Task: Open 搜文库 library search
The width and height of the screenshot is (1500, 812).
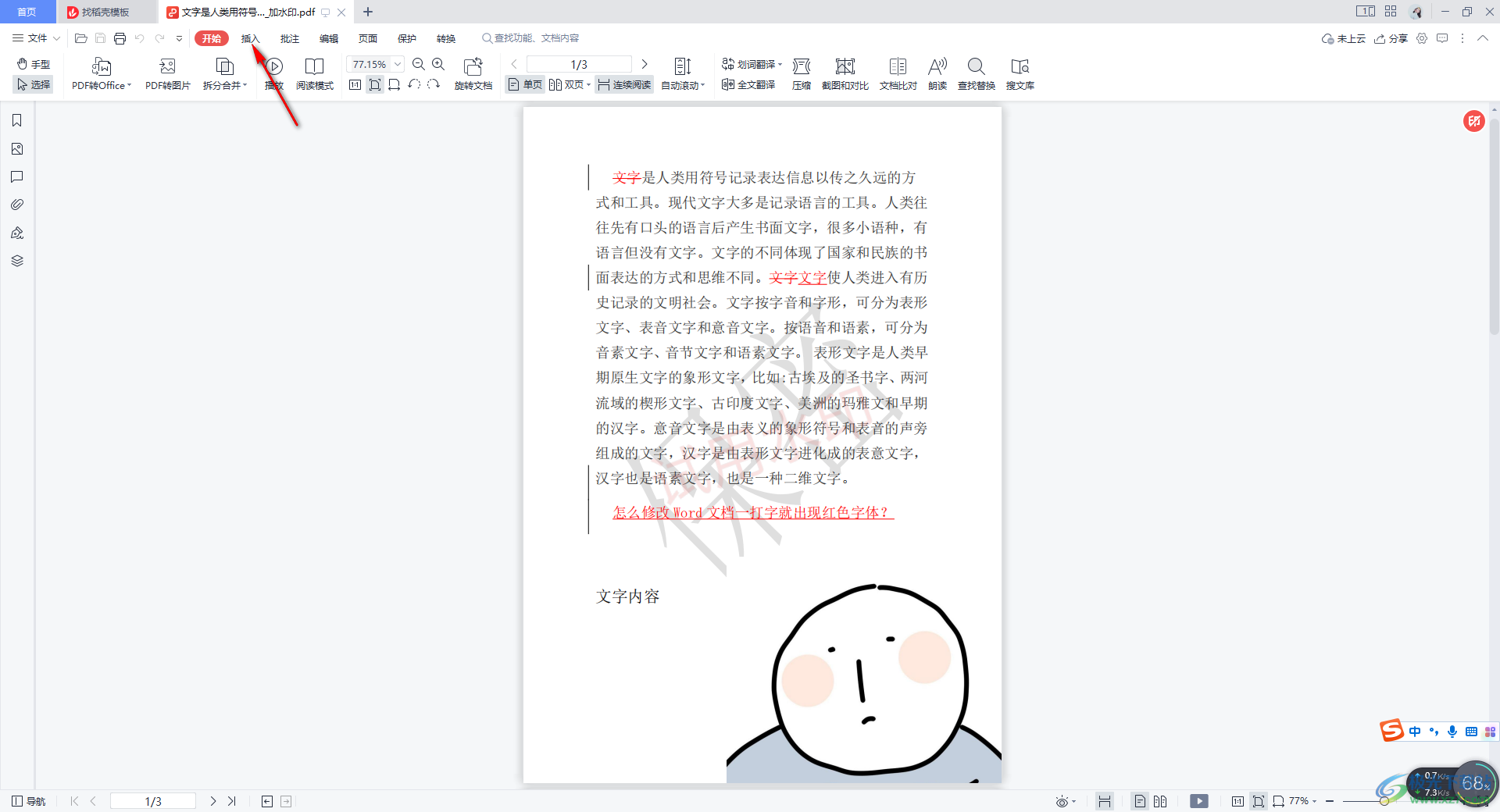Action: coord(1020,75)
